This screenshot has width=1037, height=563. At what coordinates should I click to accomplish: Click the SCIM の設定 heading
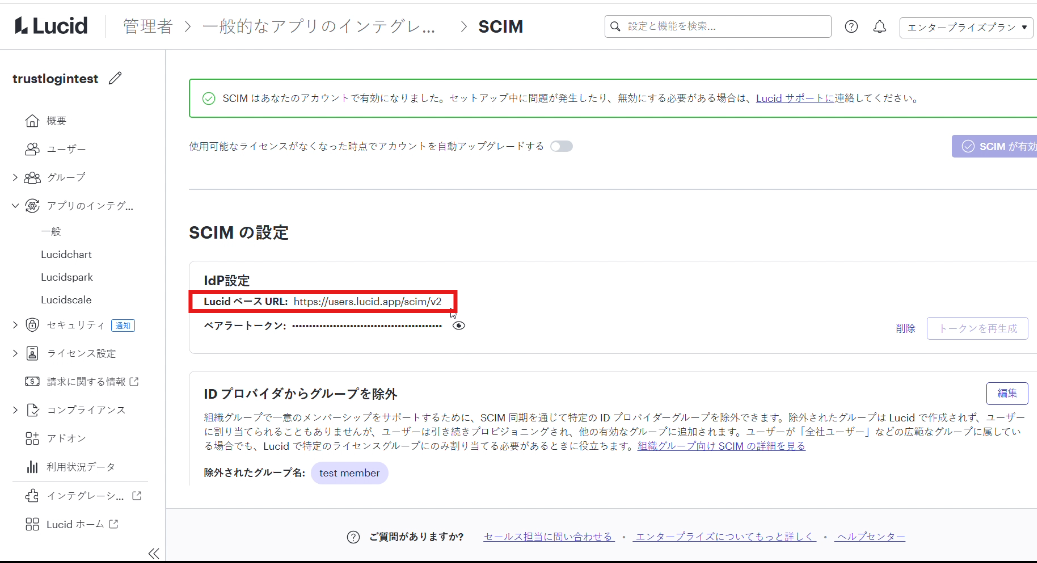pyautogui.click(x=239, y=233)
